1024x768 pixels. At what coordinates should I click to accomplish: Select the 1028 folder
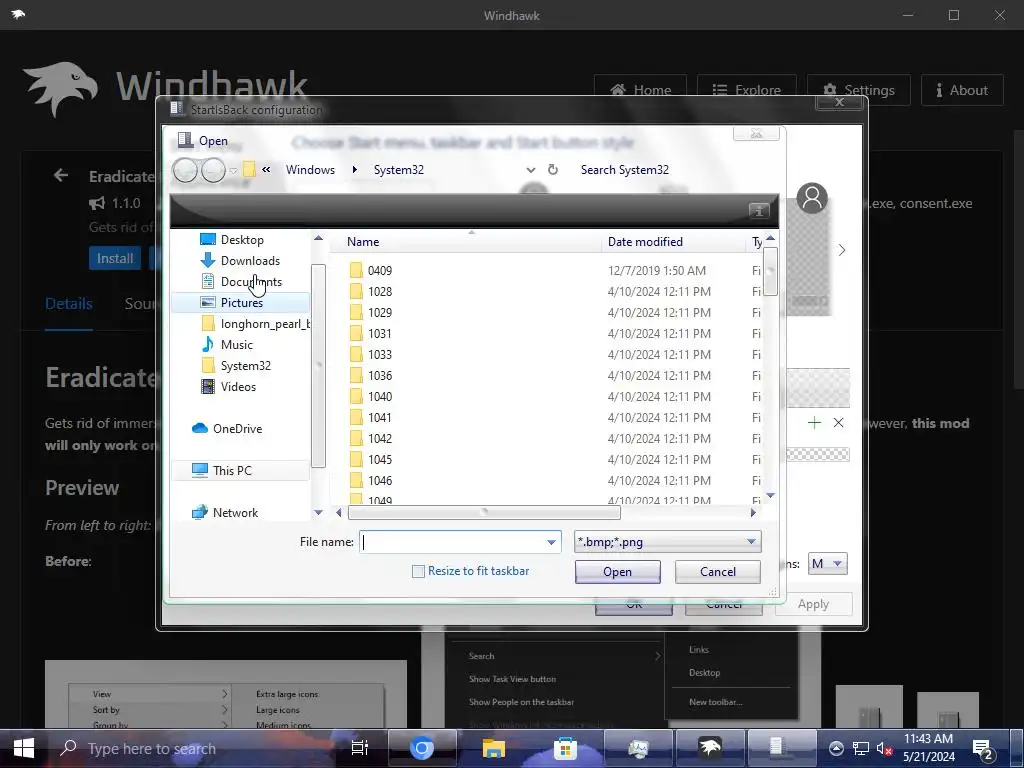[379, 291]
